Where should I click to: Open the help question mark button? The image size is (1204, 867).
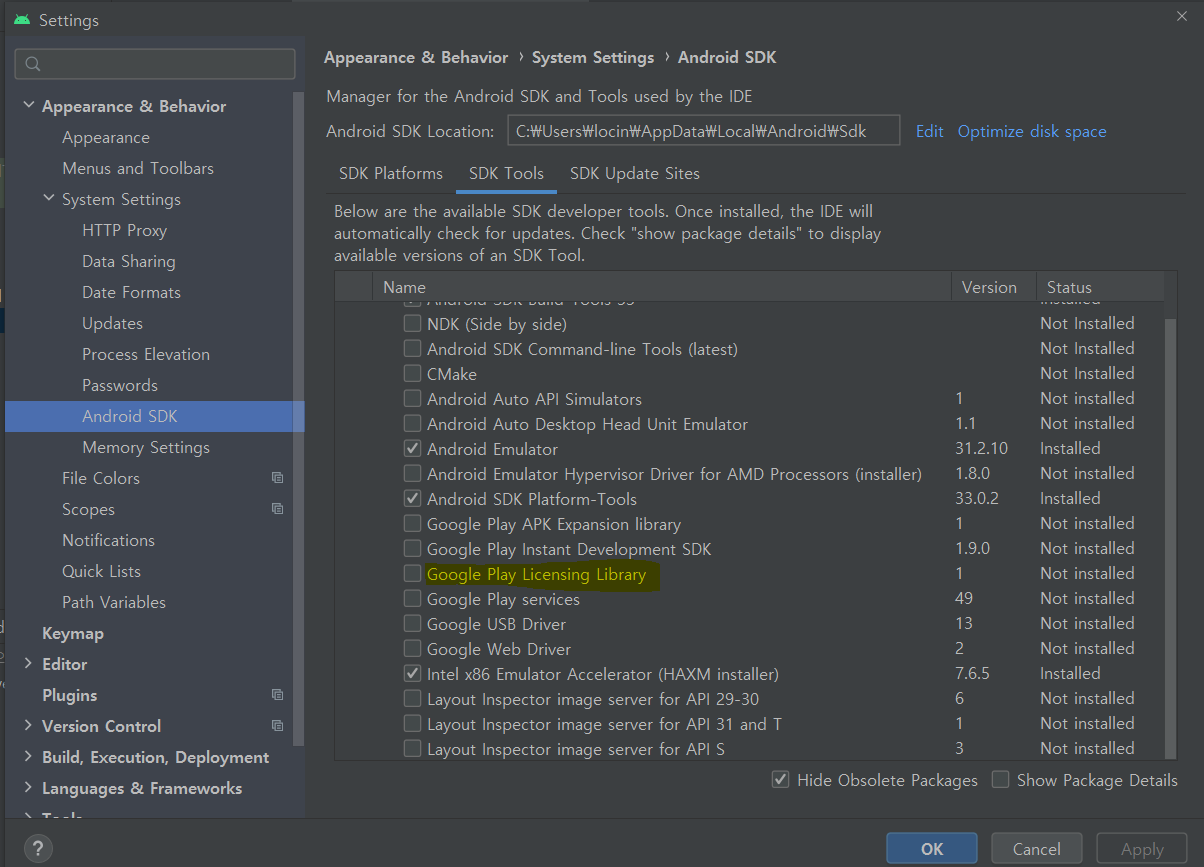[x=37, y=848]
